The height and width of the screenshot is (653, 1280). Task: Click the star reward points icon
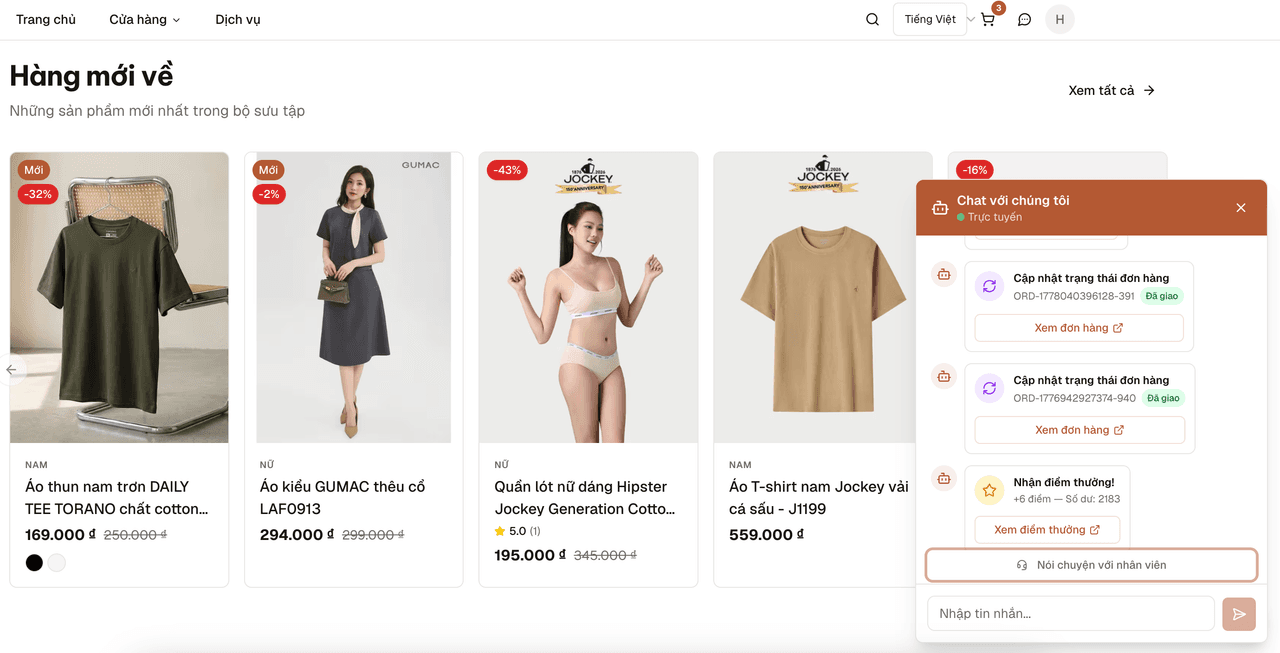[989, 490]
